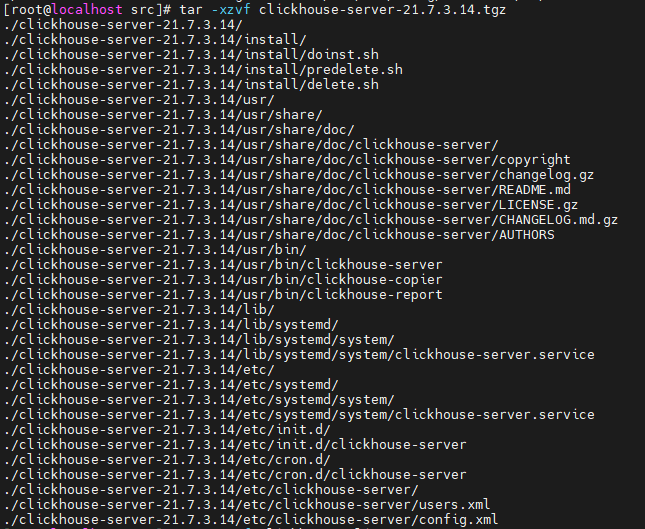Click the CHANGELOG.md.gz output line
The height and width of the screenshot is (529, 645).
(x=310, y=219)
